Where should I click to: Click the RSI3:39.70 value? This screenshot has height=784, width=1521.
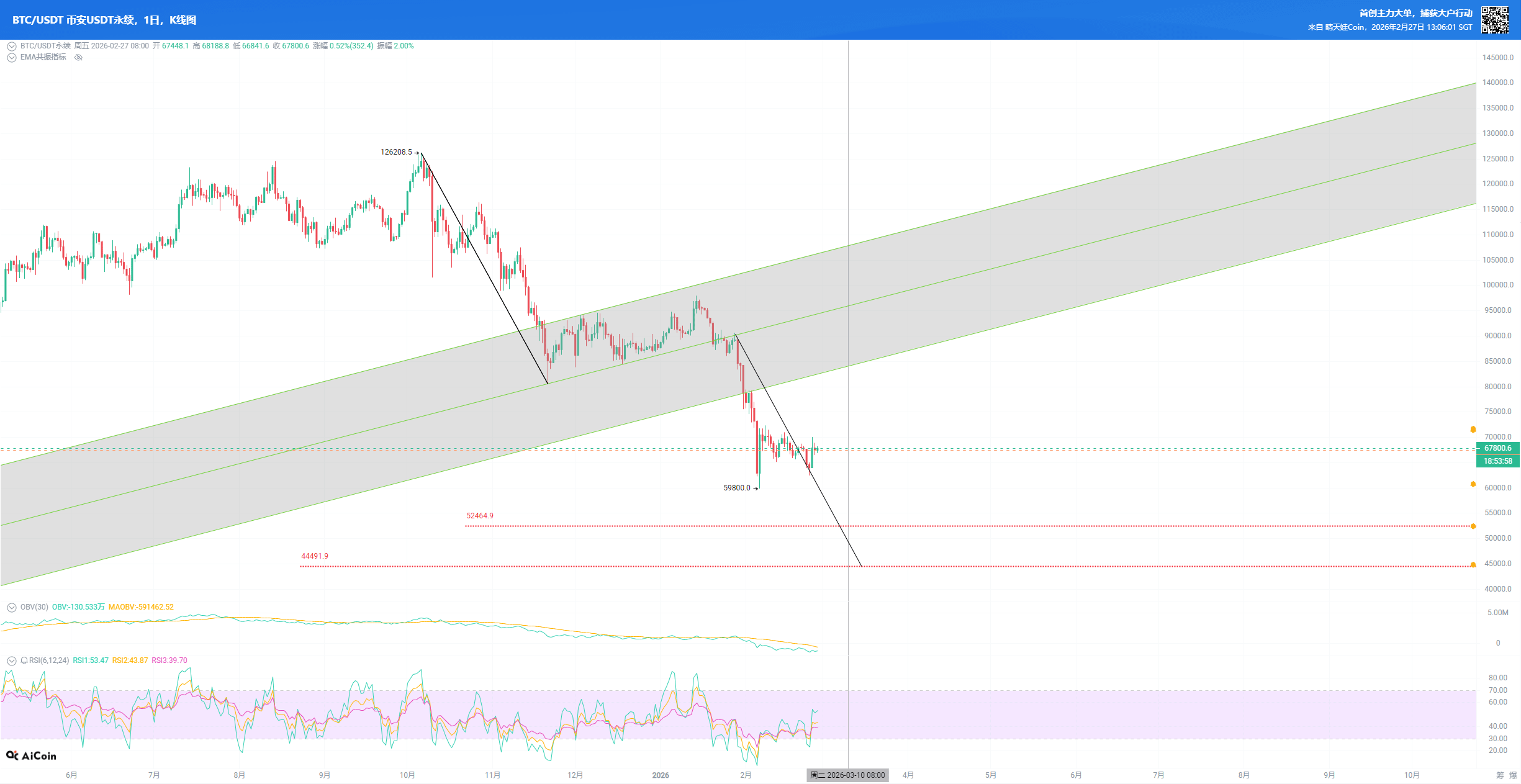[169, 660]
